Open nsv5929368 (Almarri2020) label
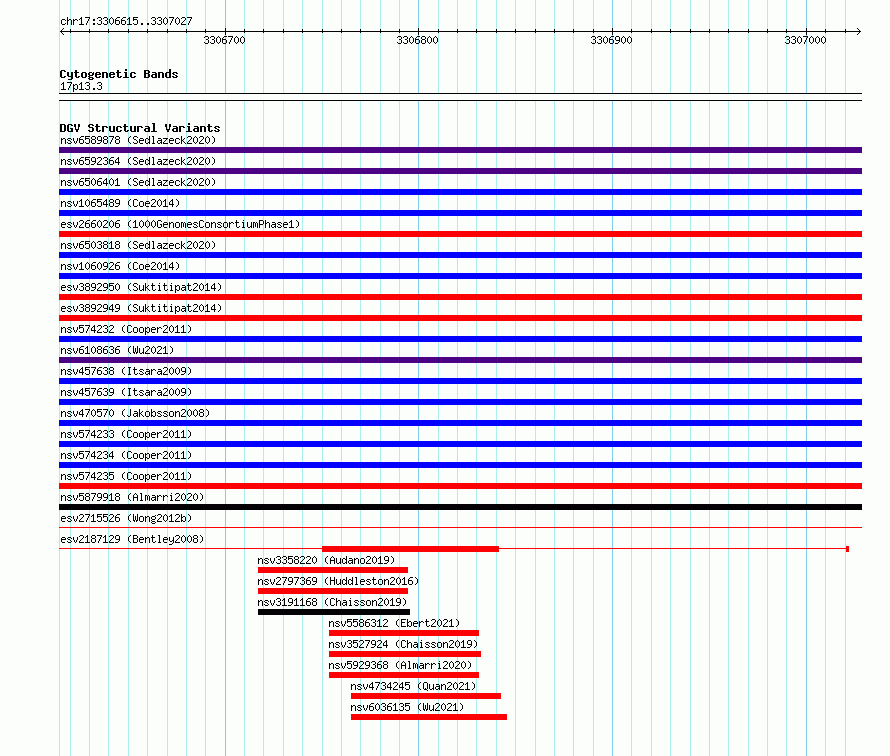Screen dimensions: 890x756 [400, 665]
